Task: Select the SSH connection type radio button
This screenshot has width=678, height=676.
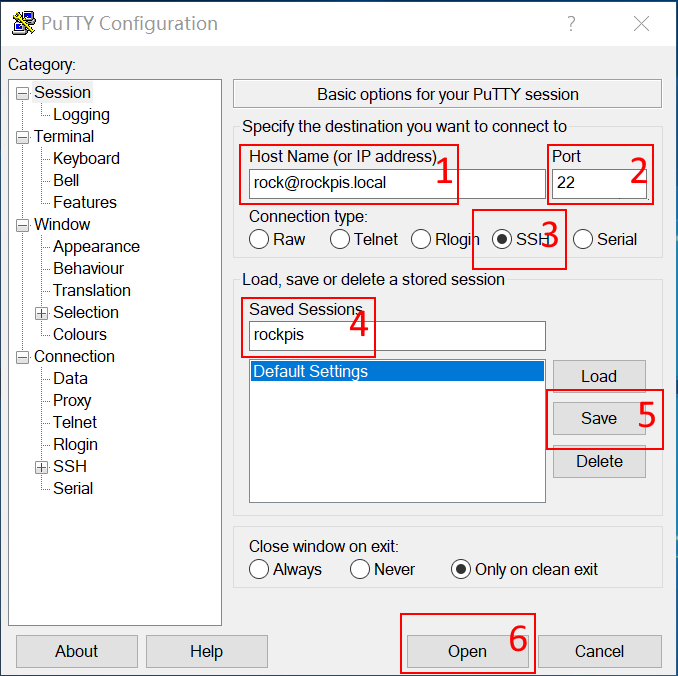Action: pyautogui.click(x=502, y=239)
